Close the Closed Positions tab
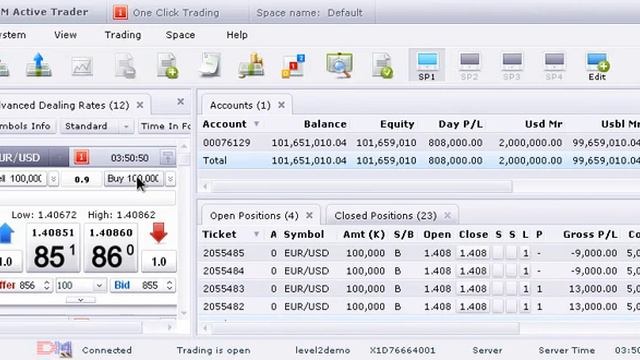The height and width of the screenshot is (360, 640). click(x=447, y=215)
